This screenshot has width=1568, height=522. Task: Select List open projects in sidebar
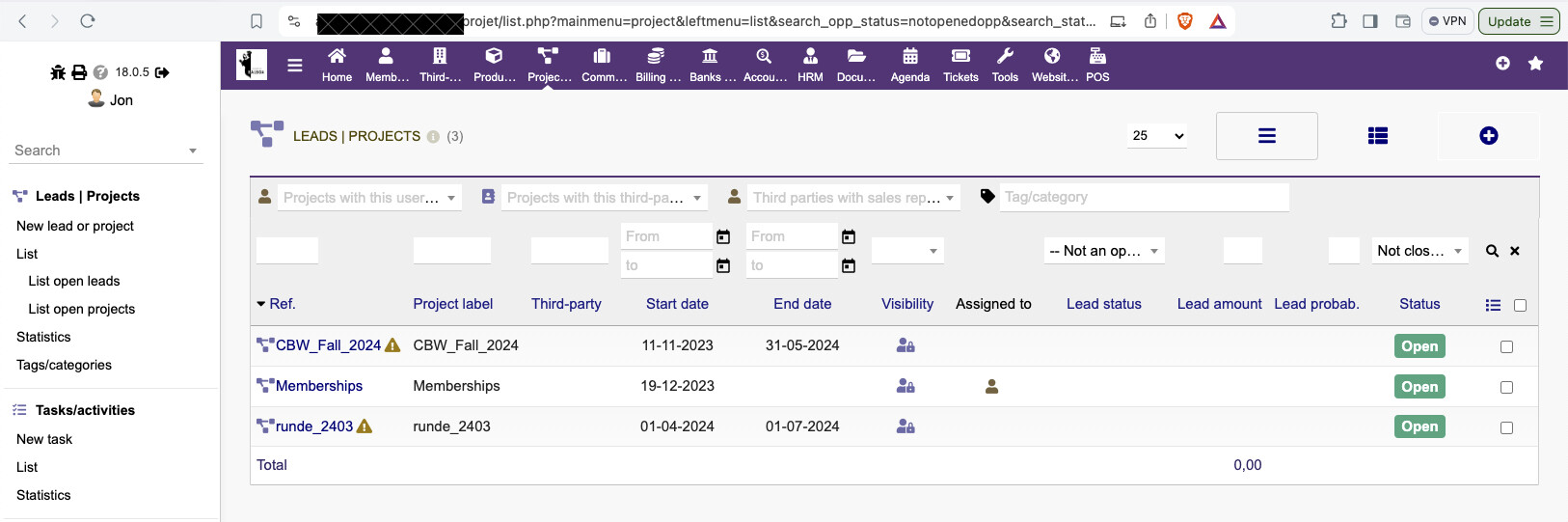(x=82, y=309)
